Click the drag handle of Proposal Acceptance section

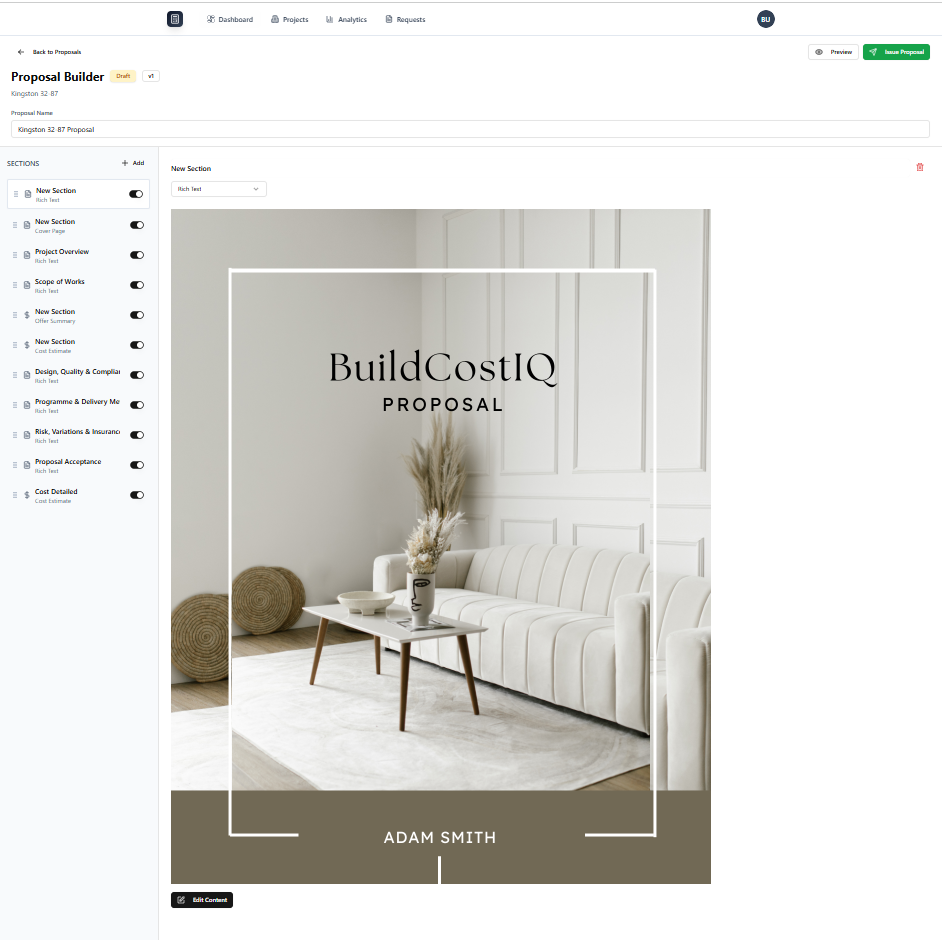coord(15,465)
